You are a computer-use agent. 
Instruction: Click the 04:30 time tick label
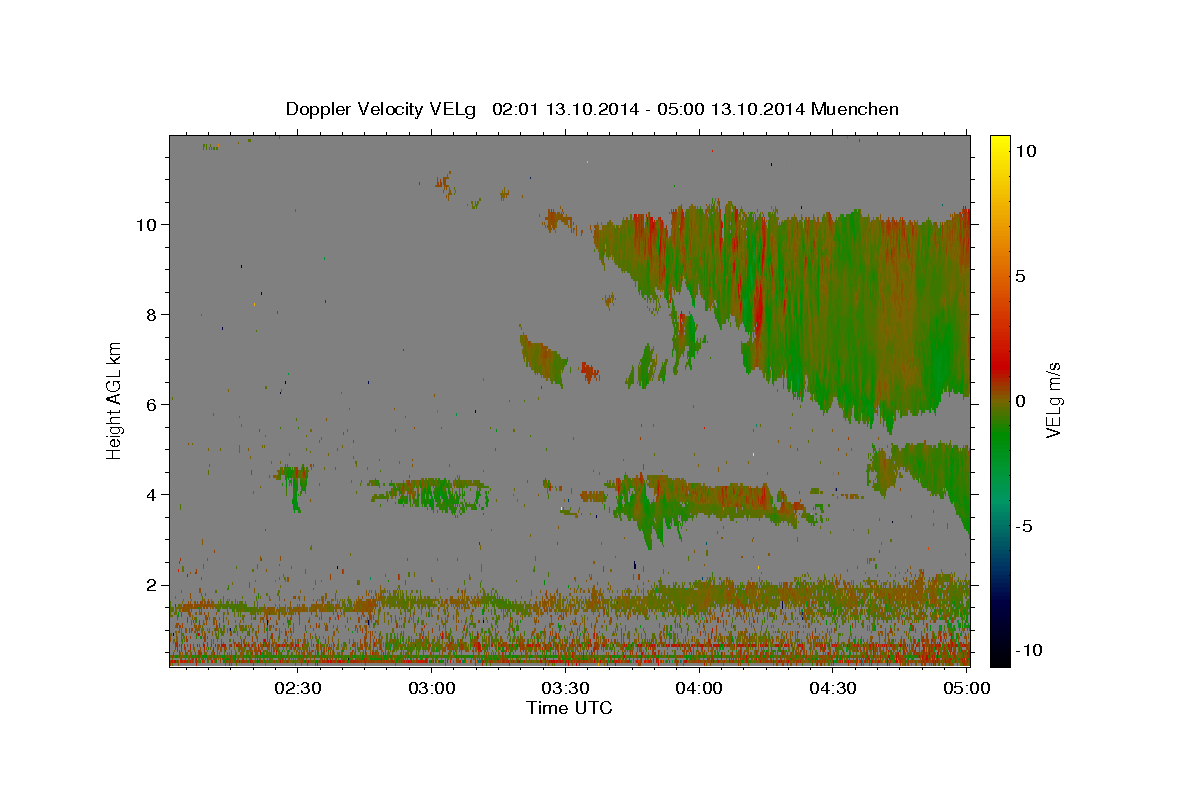832,688
